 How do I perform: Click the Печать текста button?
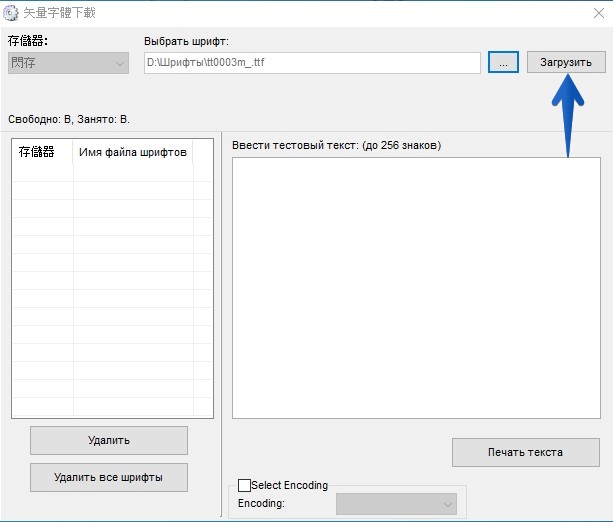pos(525,452)
